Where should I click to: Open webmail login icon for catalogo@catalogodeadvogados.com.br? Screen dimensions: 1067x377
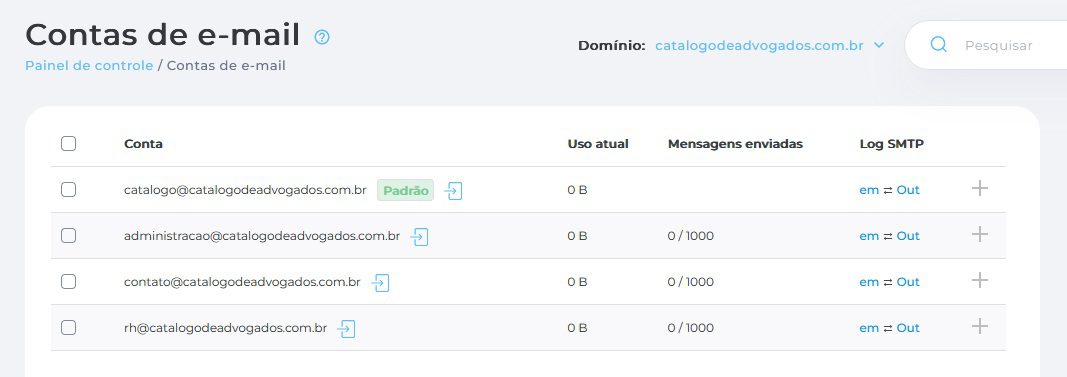[x=453, y=191]
